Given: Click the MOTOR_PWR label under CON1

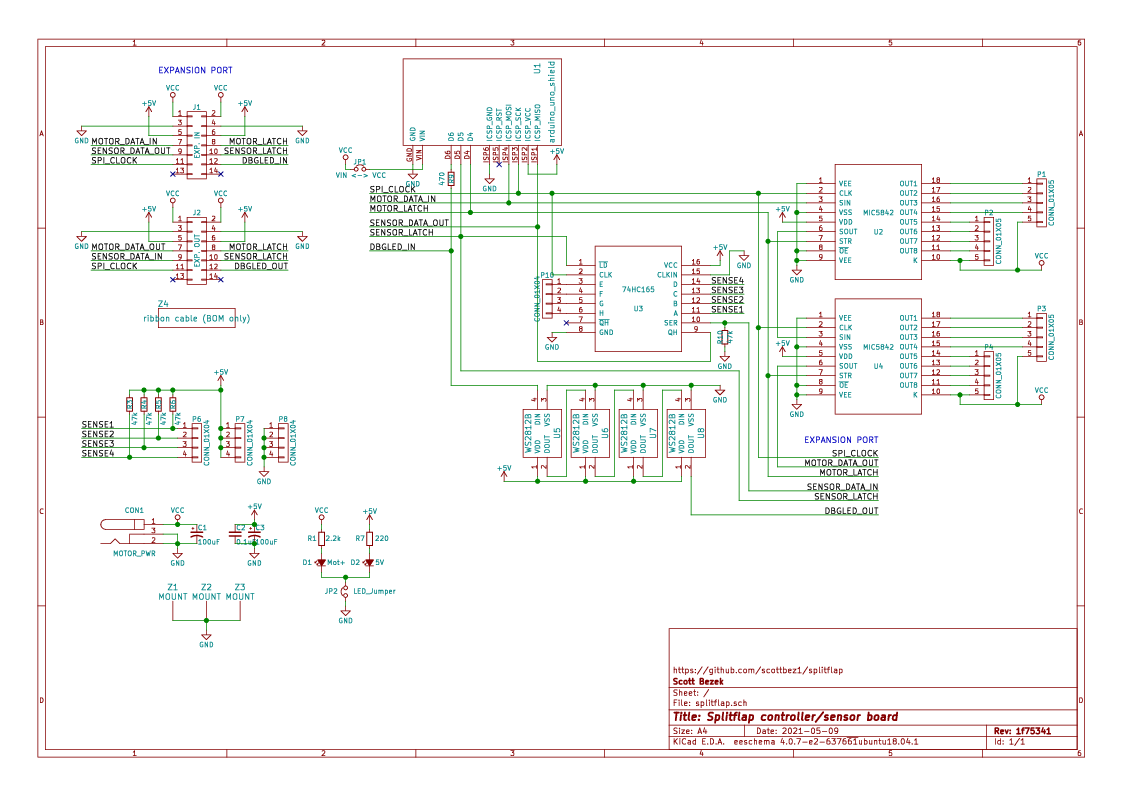Looking at the screenshot, I should coord(134,554).
